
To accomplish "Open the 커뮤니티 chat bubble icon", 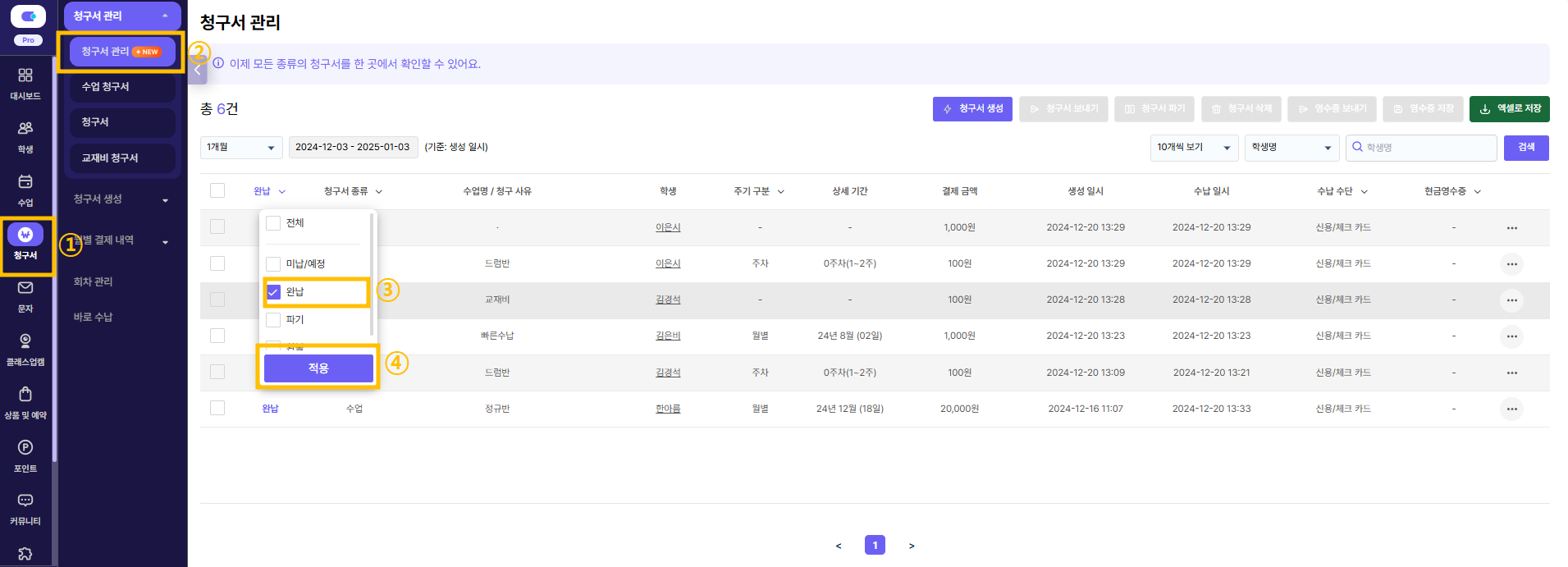I will 25,501.
